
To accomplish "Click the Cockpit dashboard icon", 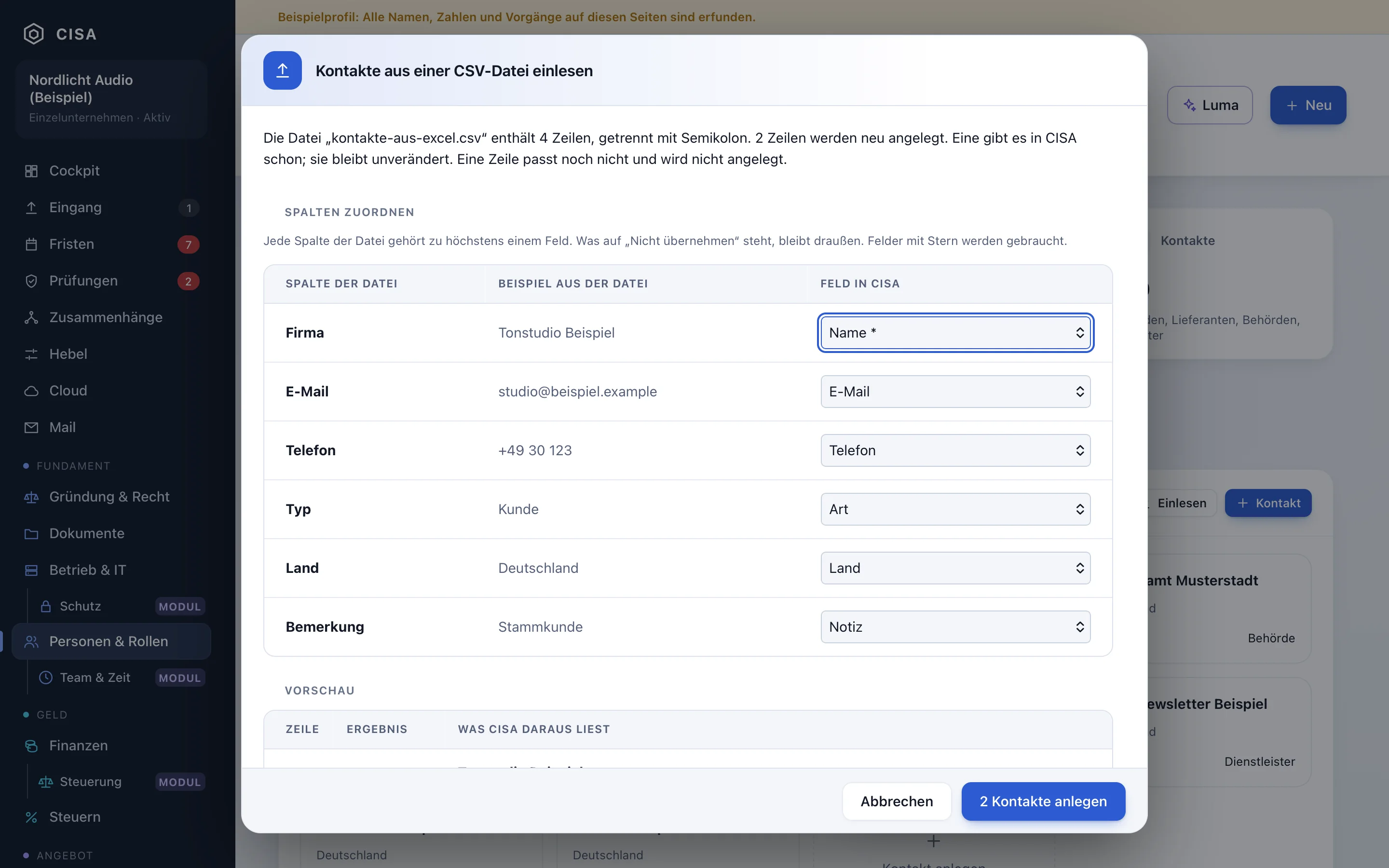I will click(x=31, y=171).
